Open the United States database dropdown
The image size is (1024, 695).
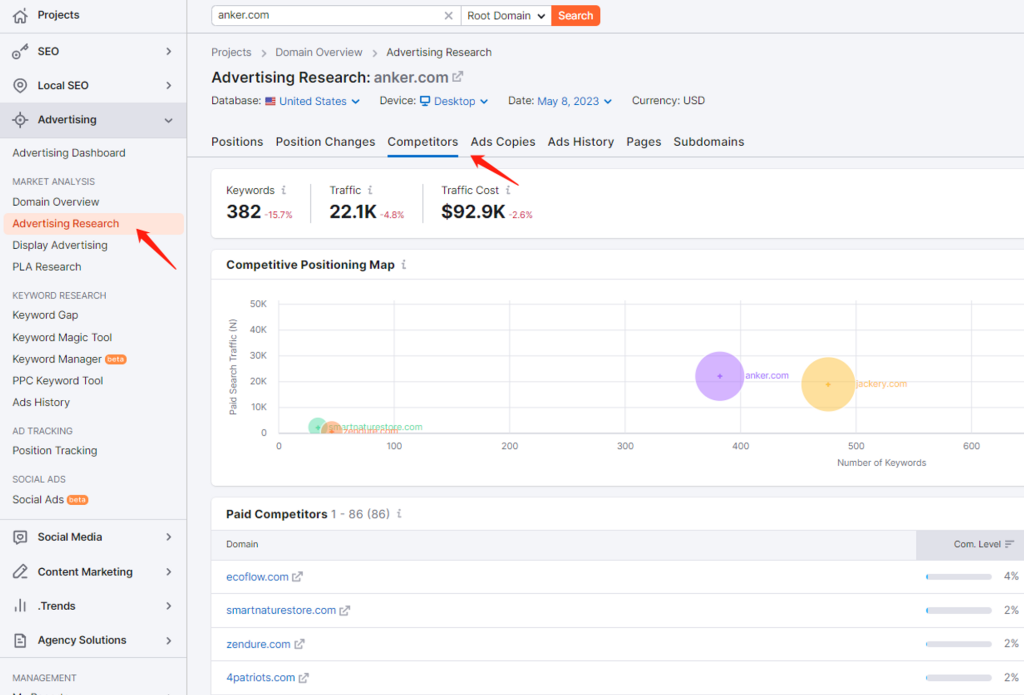[319, 101]
